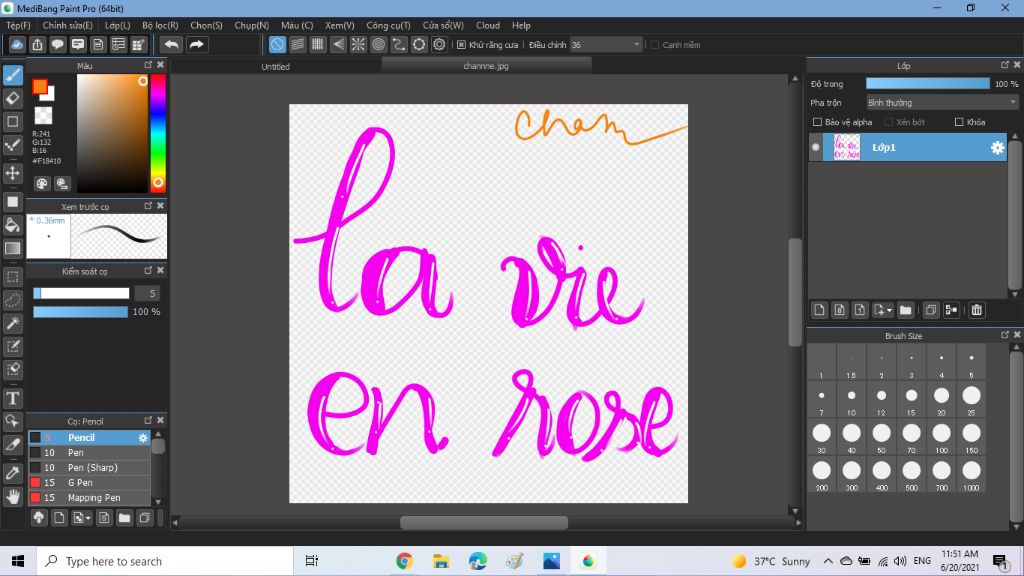Select the Gradient tool
Viewport: 1024px width, 576px height.
(x=13, y=248)
